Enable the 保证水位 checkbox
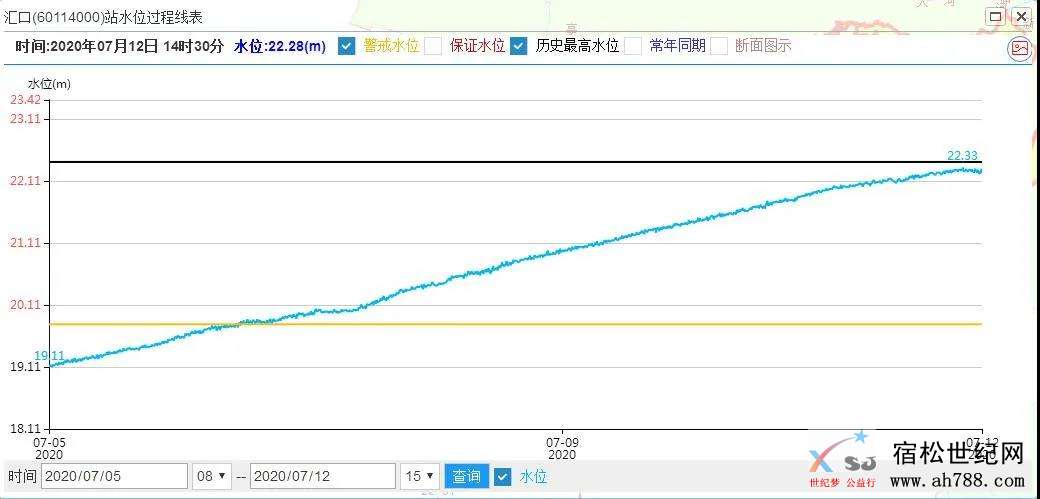 (433, 46)
